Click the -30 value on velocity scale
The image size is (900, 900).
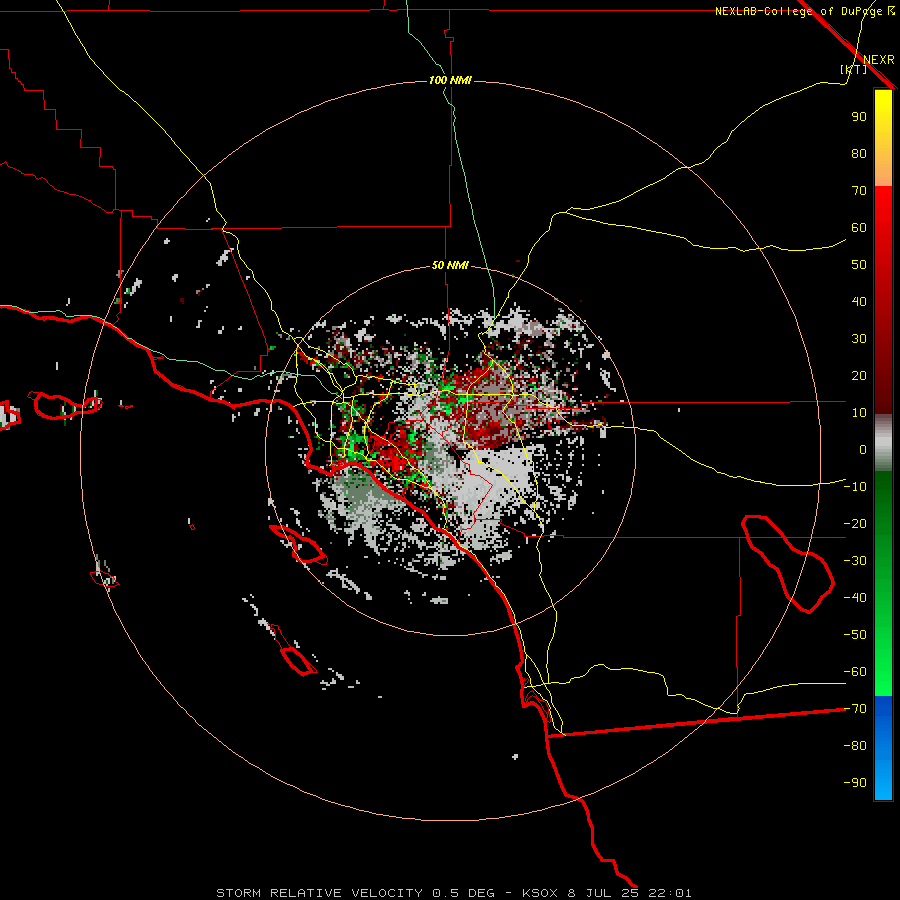pos(855,561)
